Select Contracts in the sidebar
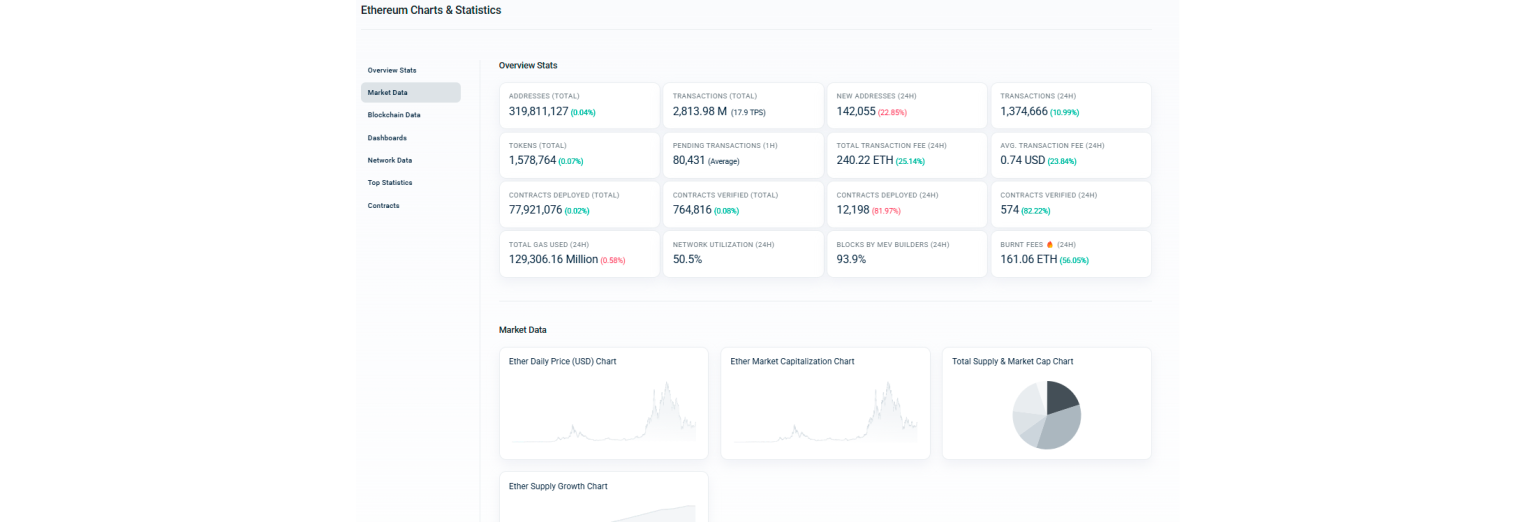This screenshot has width=1536, height=522. [x=383, y=205]
